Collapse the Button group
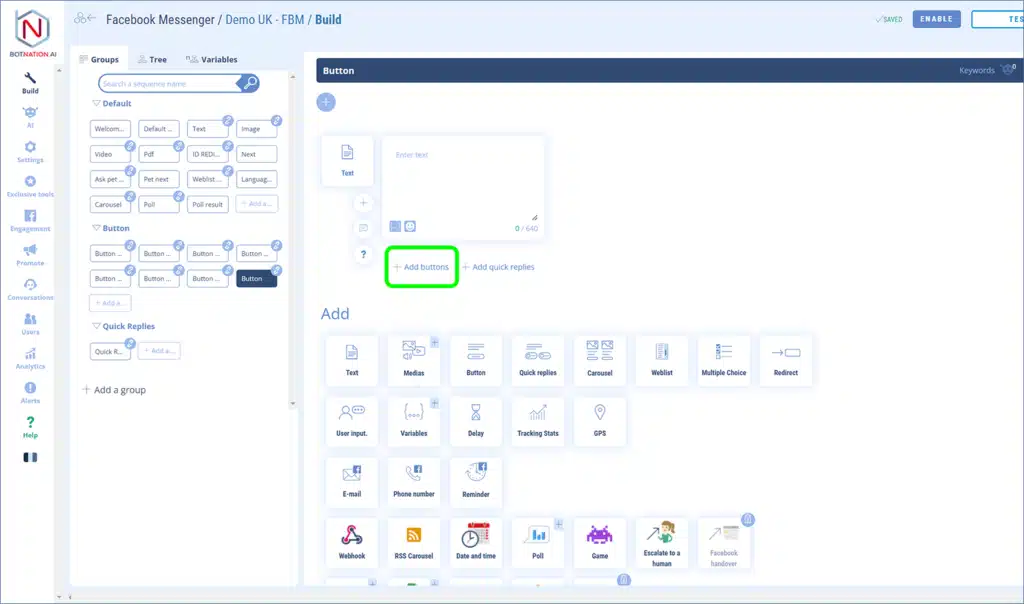This screenshot has height=604, width=1024. [x=97, y=229]
